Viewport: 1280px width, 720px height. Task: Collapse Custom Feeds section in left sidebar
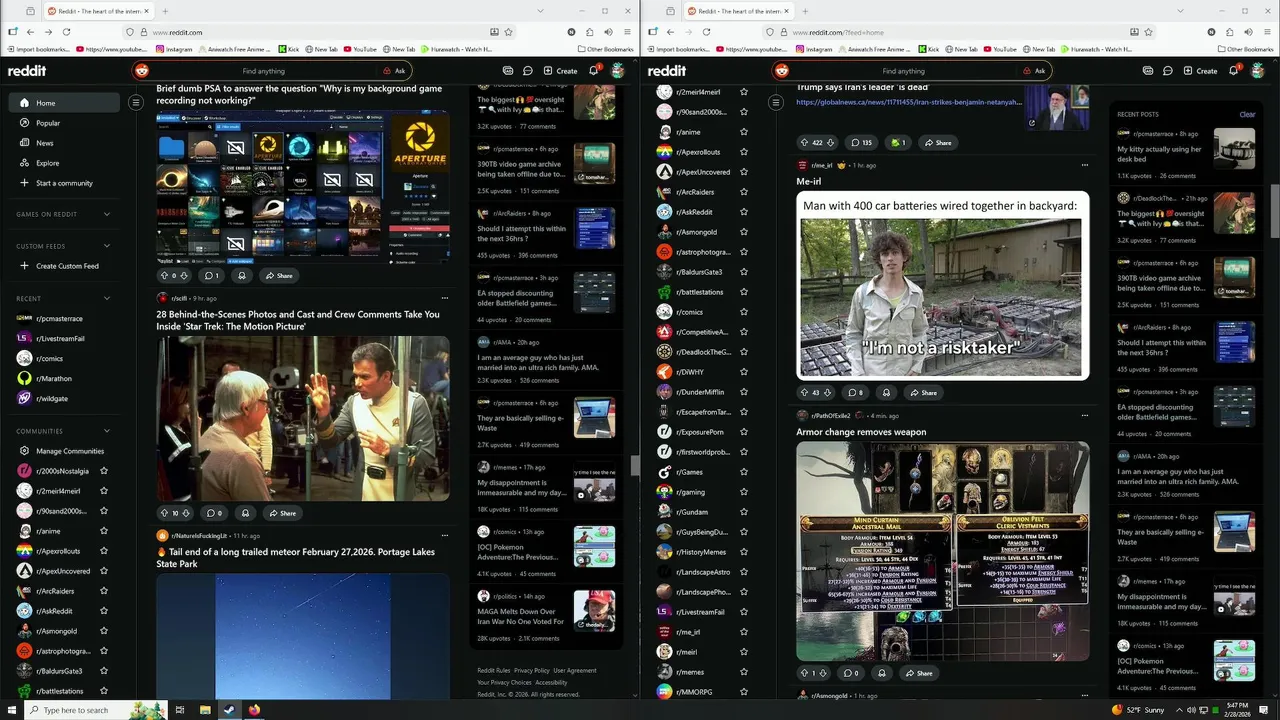coord(107,246)
